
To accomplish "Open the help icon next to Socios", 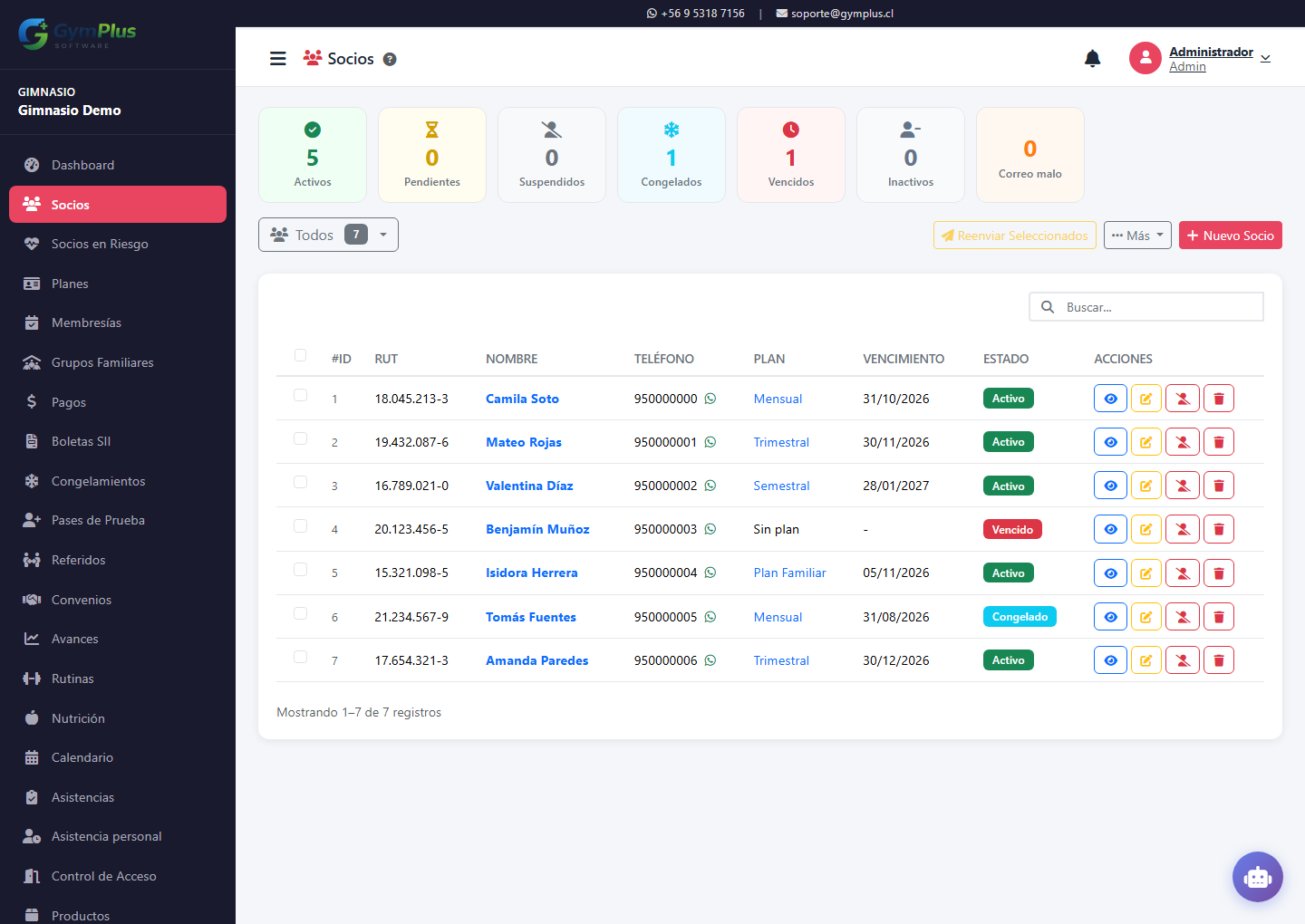I will [390, 59].
